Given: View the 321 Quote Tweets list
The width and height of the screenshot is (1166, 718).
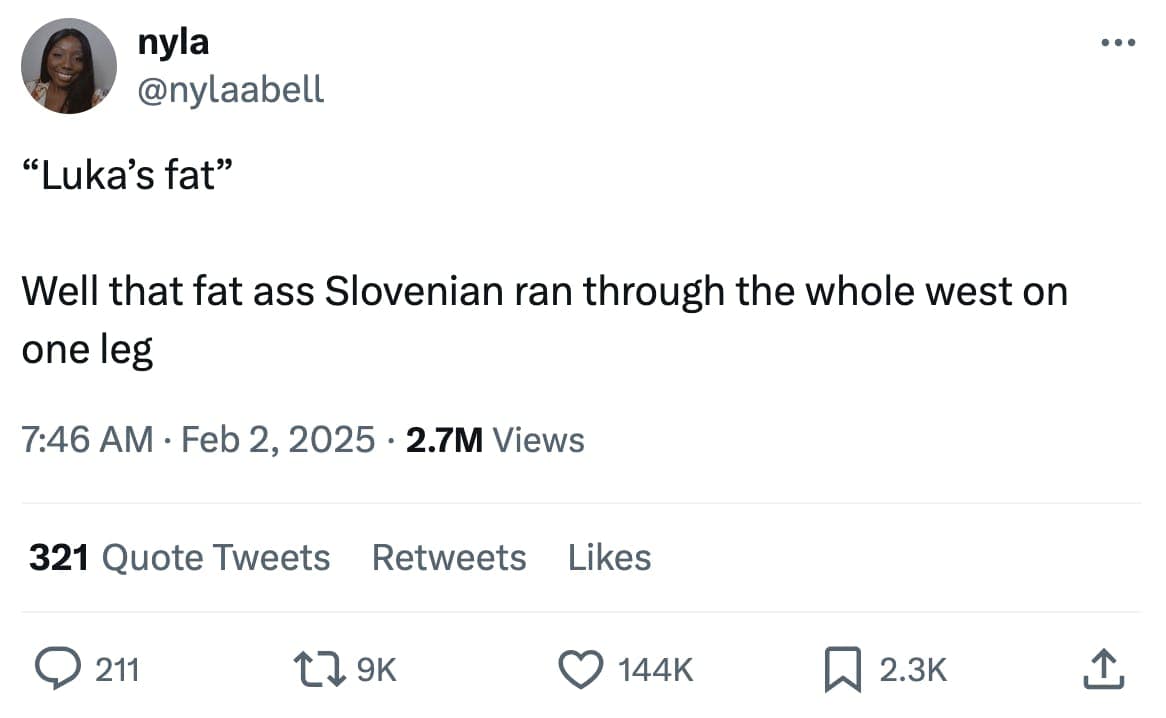Looking at the screenshot, I should pyautogui.click(x=180, y=557).
